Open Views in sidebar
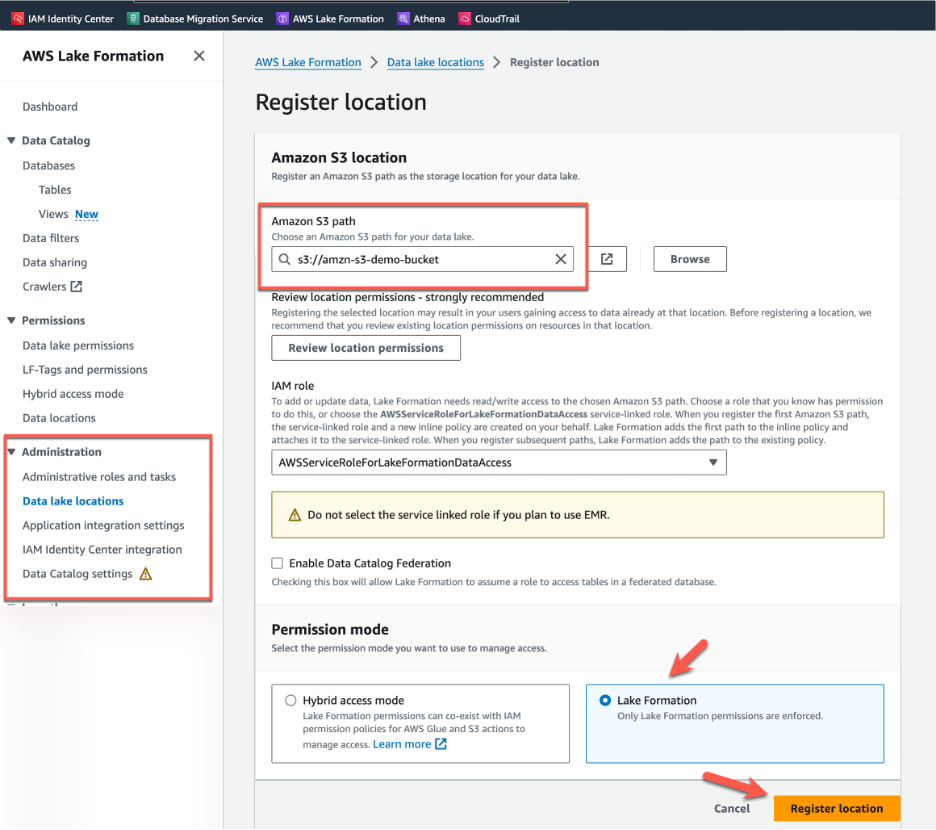The width and height of the screenshot is (936, 830). point(54,214)
